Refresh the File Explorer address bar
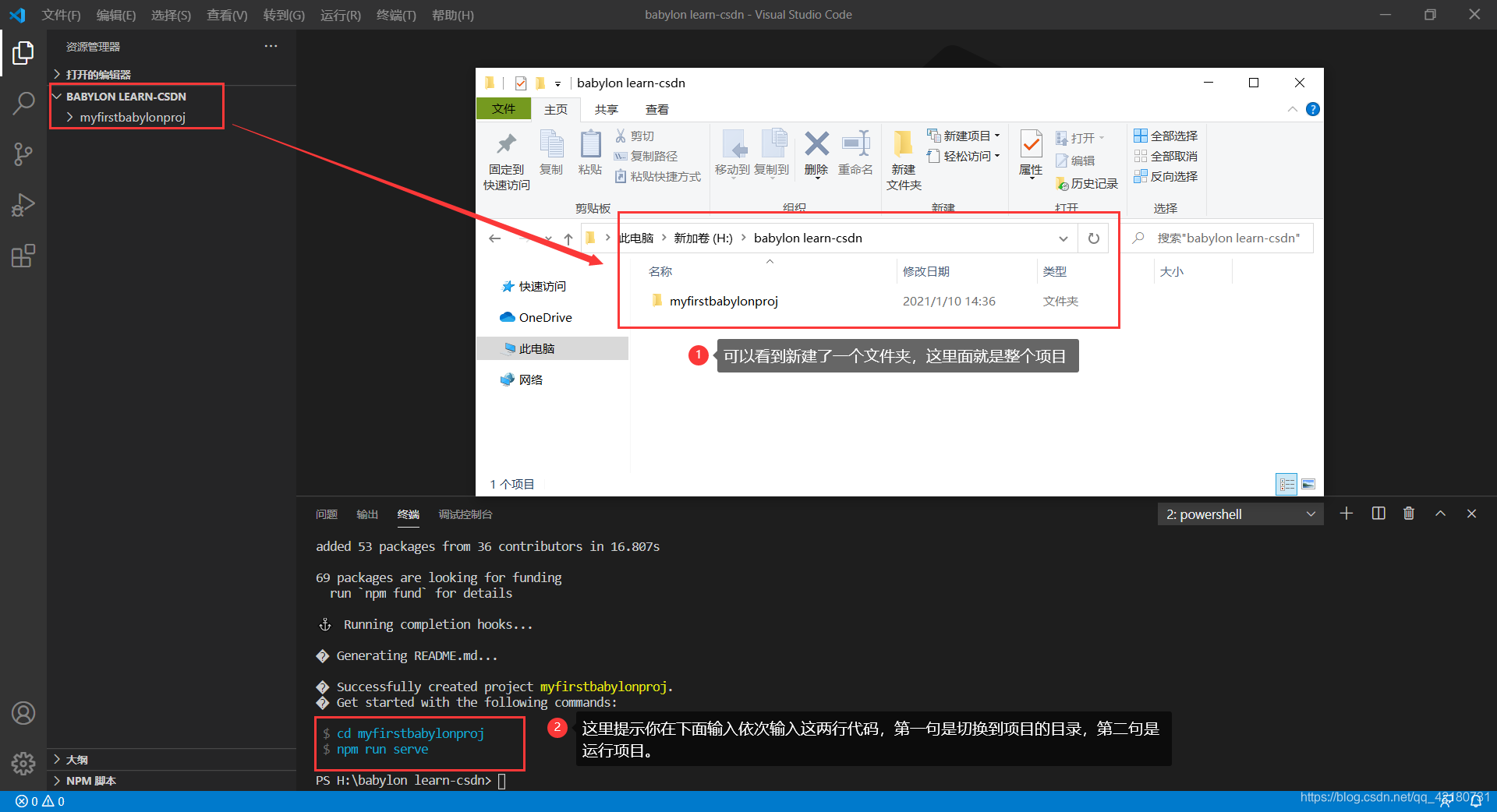 click(1094, 238)
